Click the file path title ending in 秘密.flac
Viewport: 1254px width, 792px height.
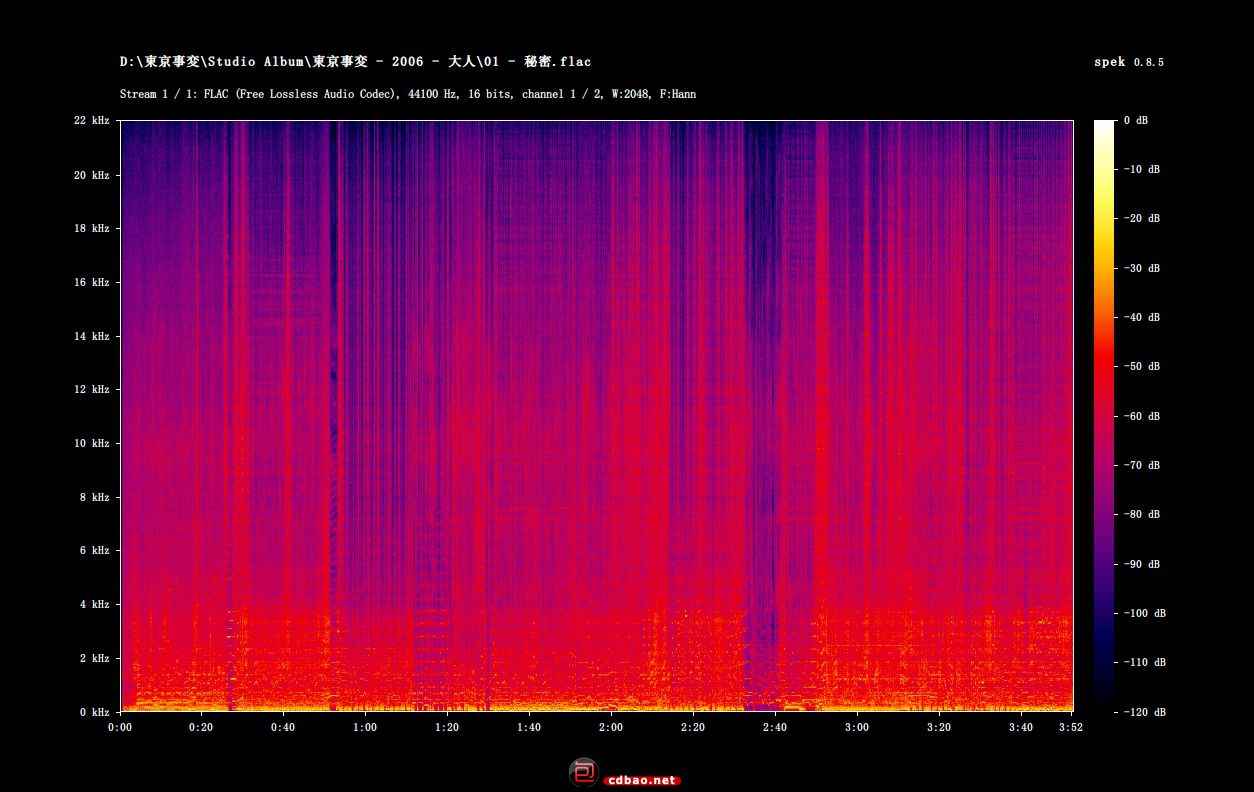click(355, 62)
